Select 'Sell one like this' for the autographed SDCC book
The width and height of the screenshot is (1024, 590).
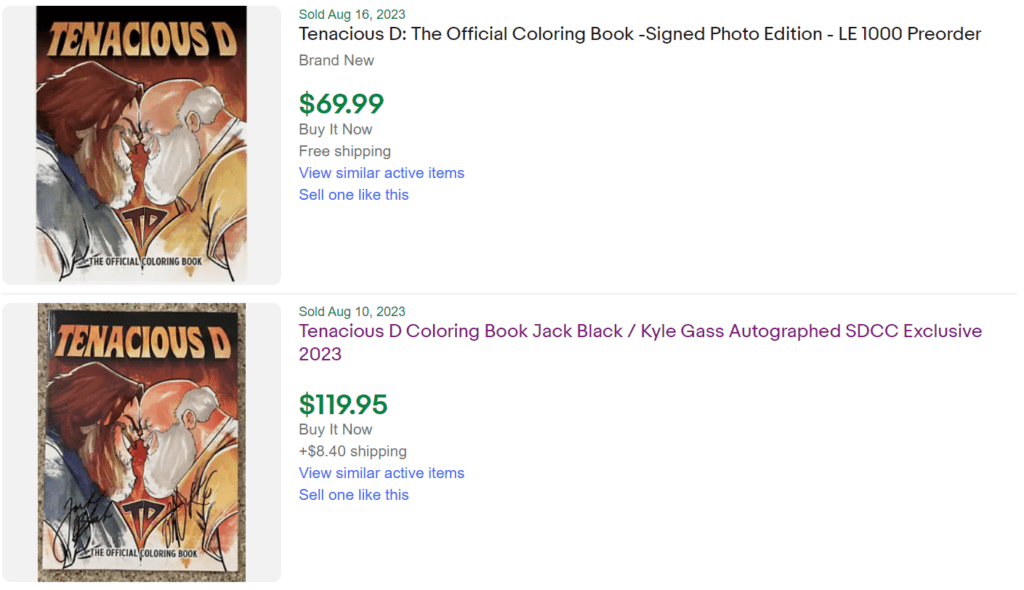(353, 494)
